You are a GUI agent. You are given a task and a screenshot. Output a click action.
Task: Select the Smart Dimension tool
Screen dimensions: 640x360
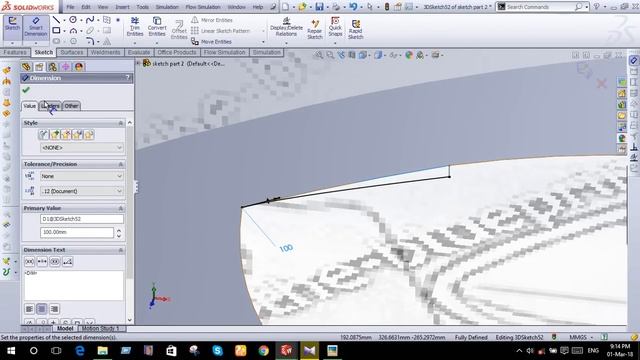point(36,27)
